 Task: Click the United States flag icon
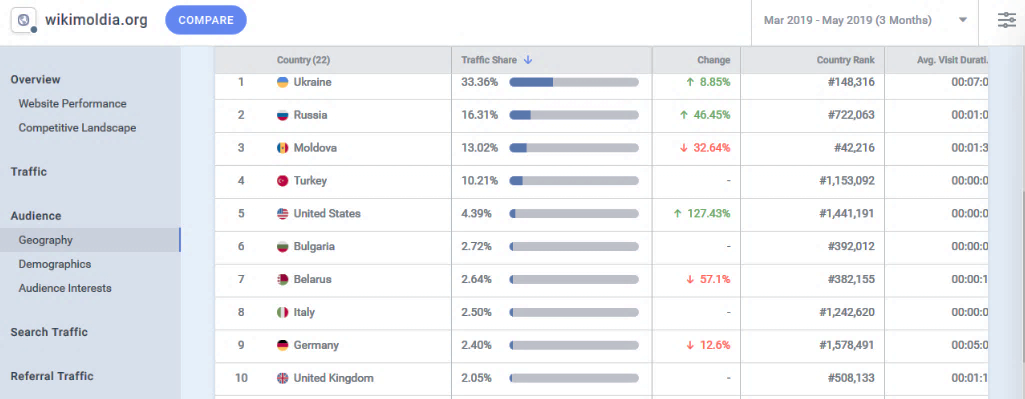282,213
